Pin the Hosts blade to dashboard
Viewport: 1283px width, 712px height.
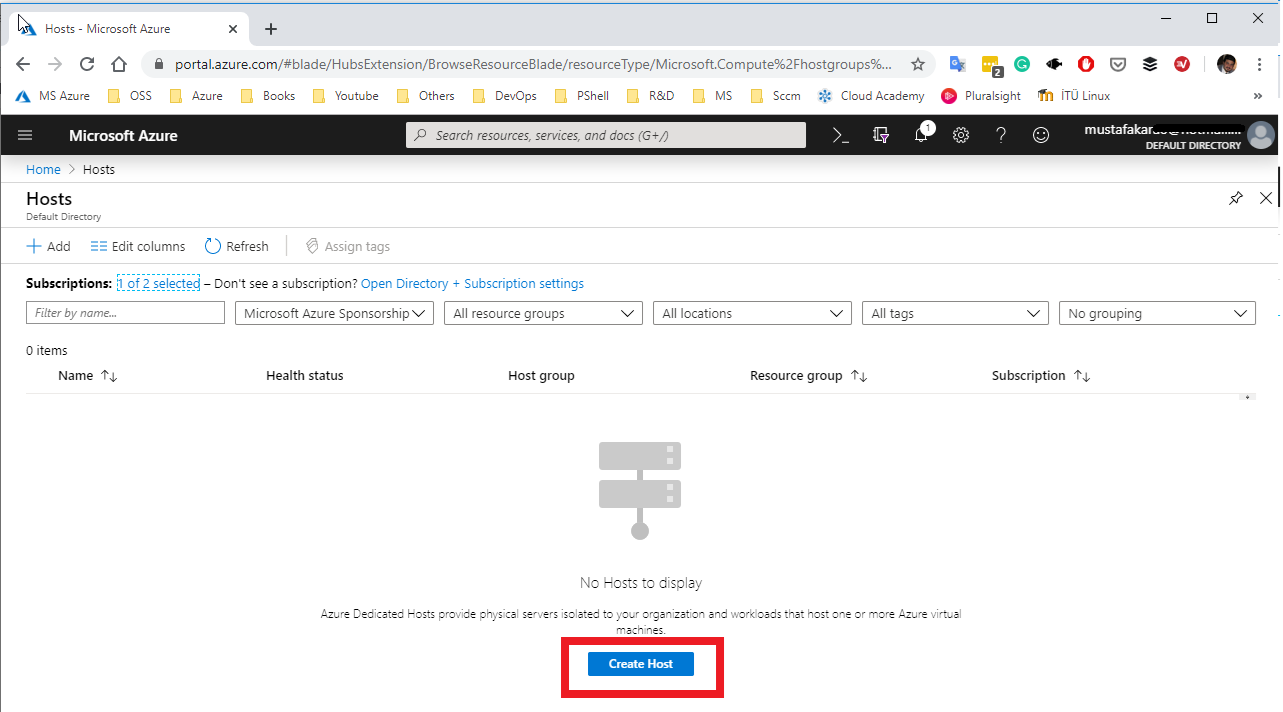pyautogui.click(x=1236, y=198)
